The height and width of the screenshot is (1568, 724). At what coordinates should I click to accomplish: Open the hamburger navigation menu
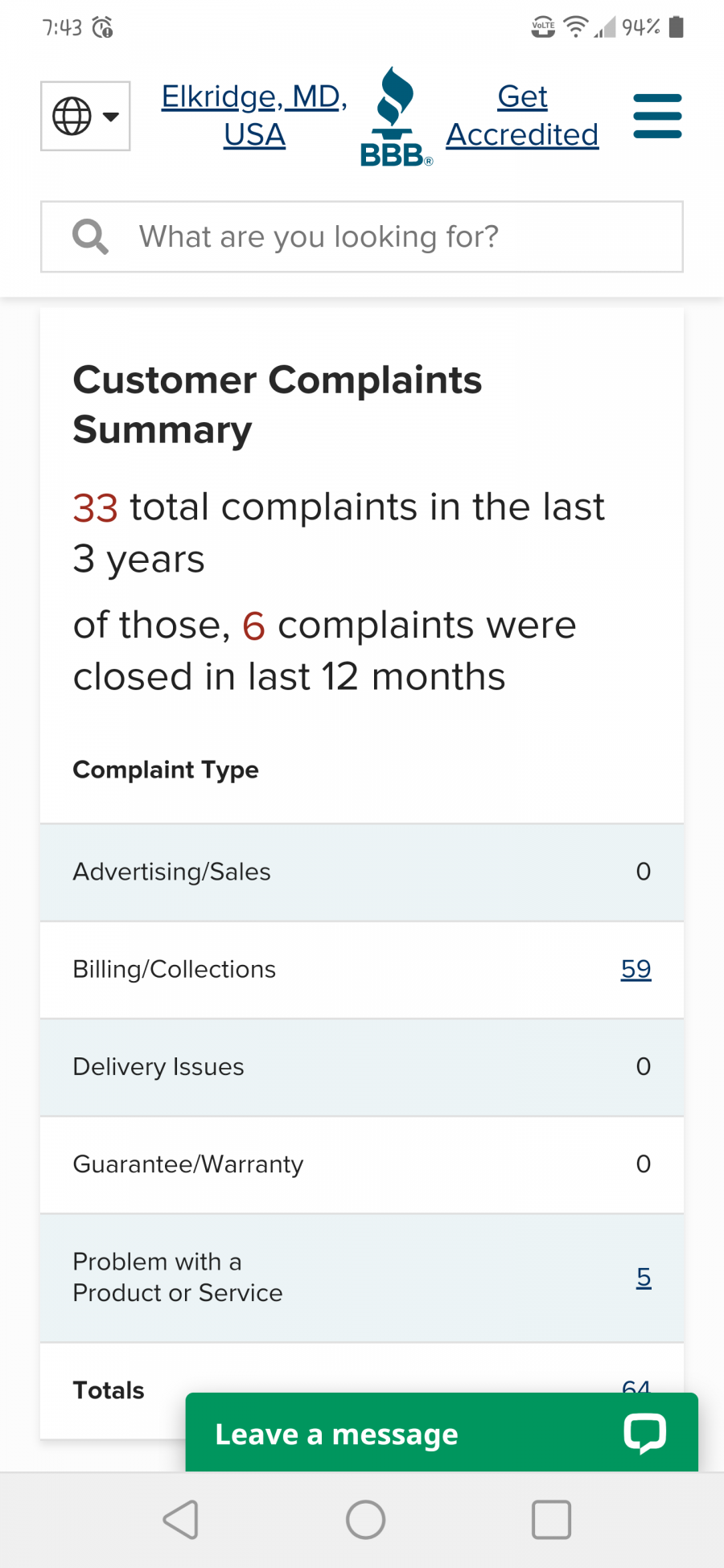657,116
